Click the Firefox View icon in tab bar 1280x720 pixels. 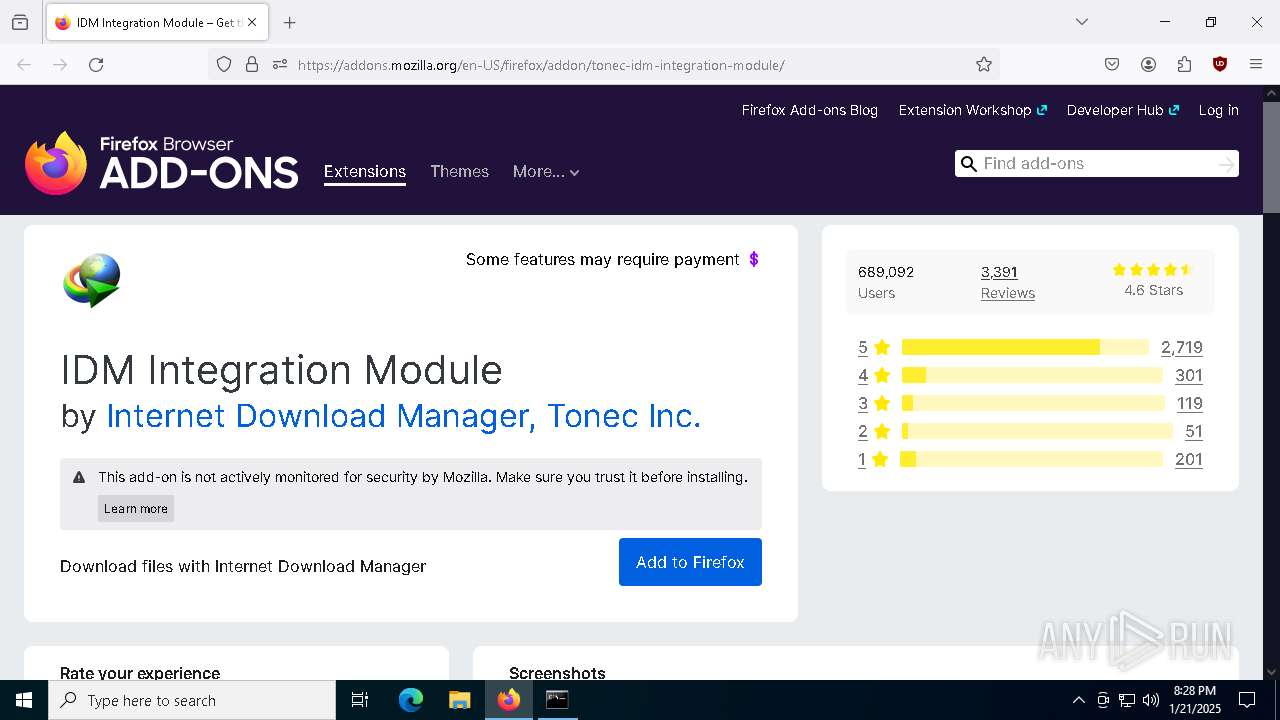[x=20, y=22]
